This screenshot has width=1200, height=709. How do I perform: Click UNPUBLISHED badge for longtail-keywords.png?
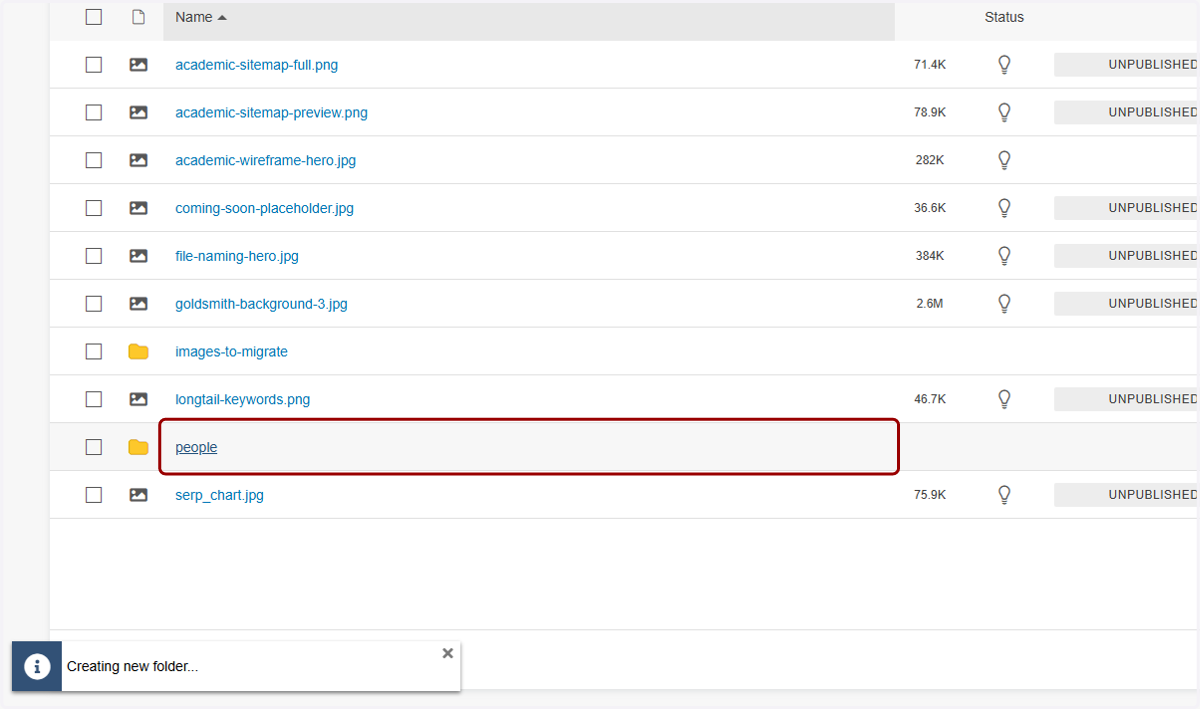click(1127, 399)
